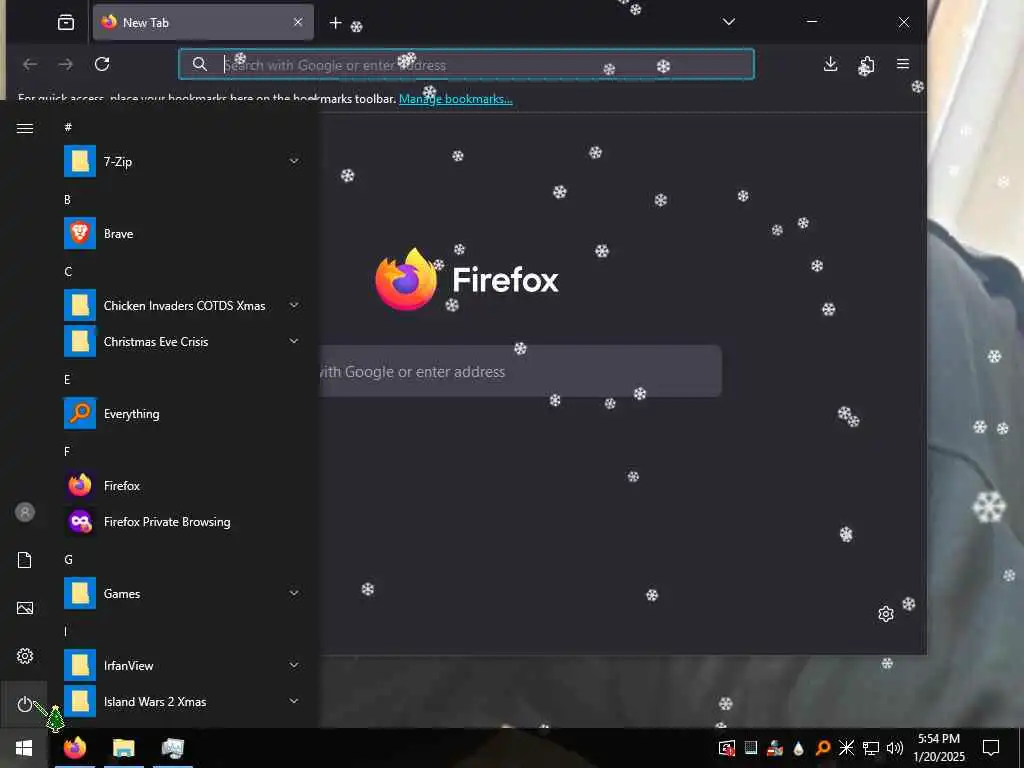This screenshot has height=768, width=1024.
Task: Click the Everything magnifier tray icon
Action: (x=823, y=748)
